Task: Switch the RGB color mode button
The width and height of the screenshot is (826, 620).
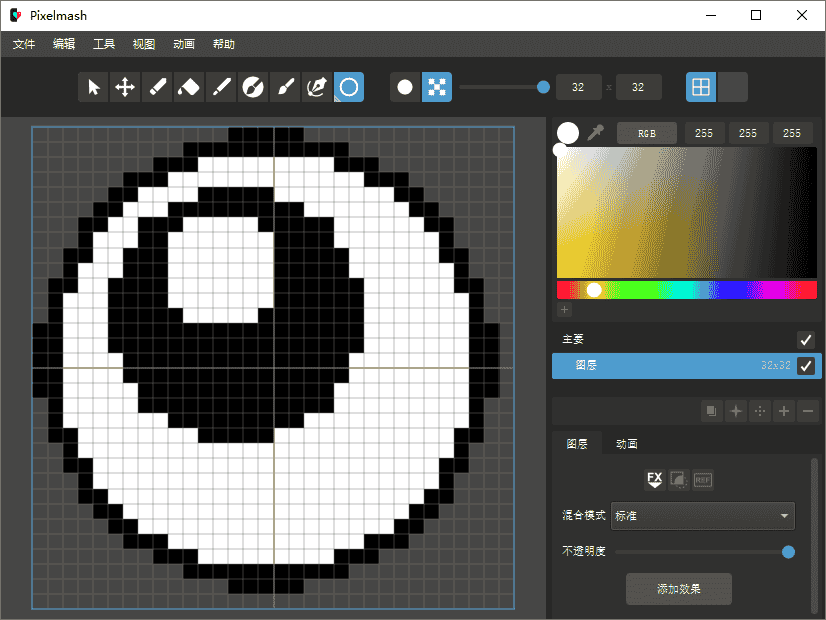Action: (647, 133)
